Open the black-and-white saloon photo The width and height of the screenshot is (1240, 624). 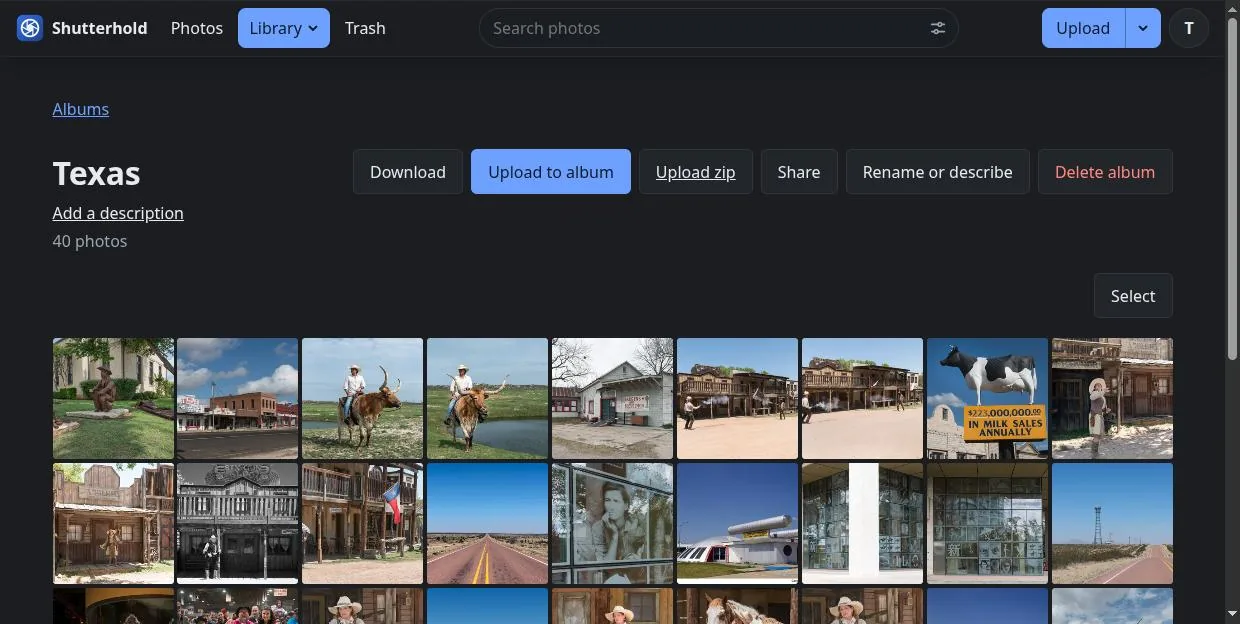238,523
